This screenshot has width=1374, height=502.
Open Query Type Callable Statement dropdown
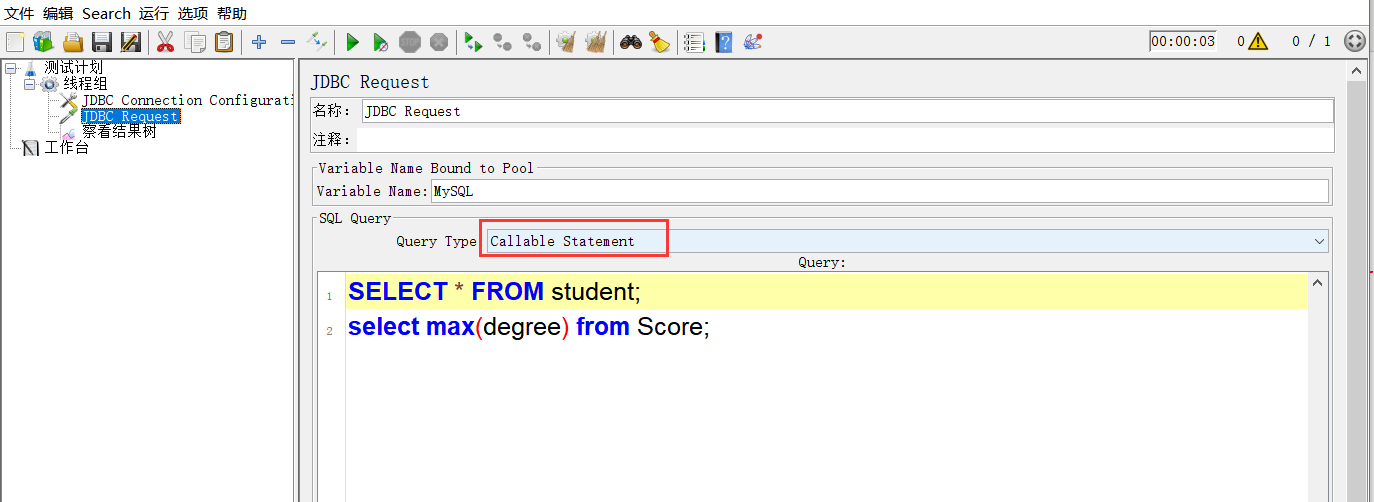[x=907, y=241]
